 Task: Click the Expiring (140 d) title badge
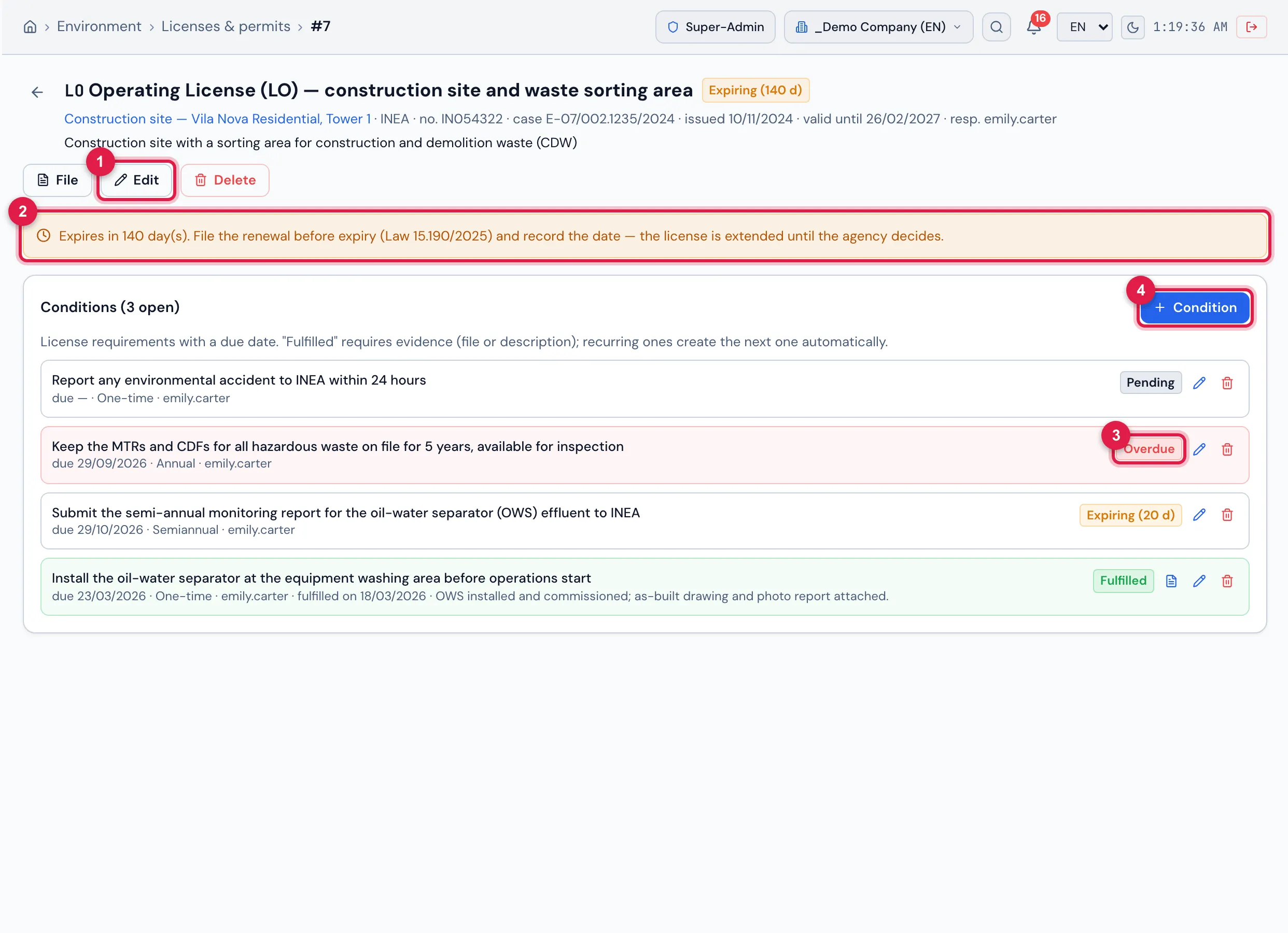(755, 90)
